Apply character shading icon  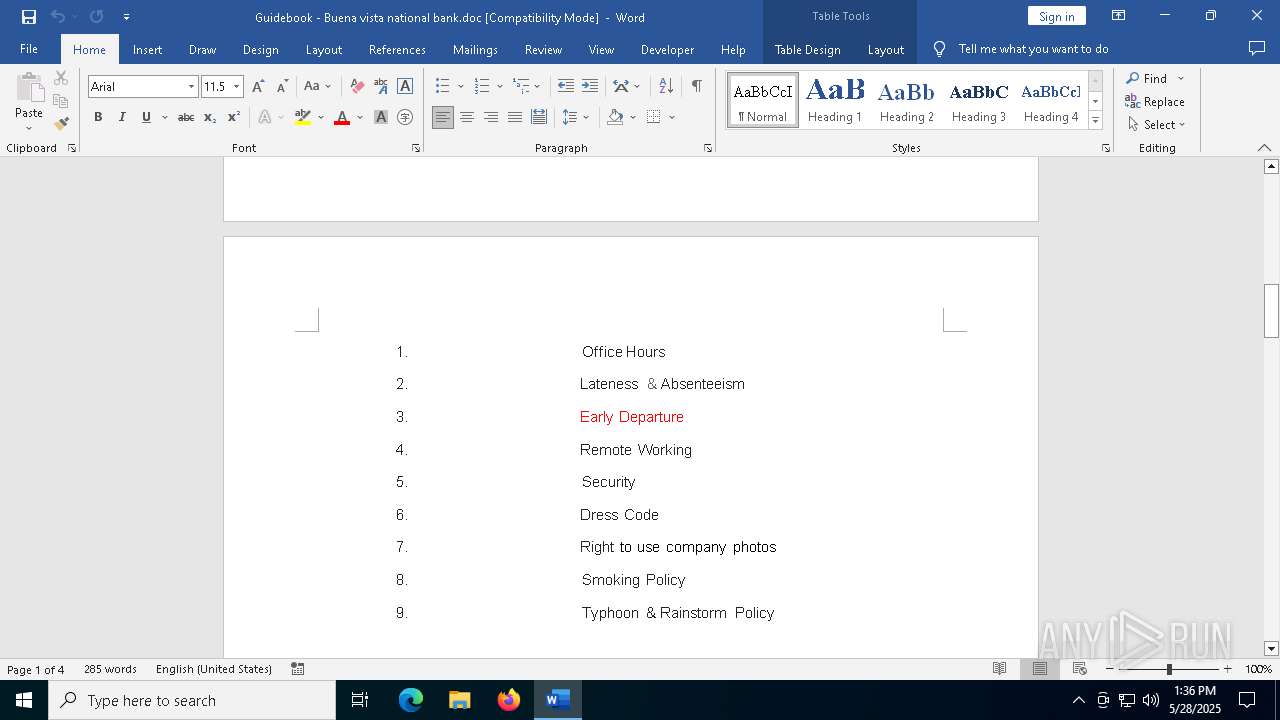click(381, 117)
